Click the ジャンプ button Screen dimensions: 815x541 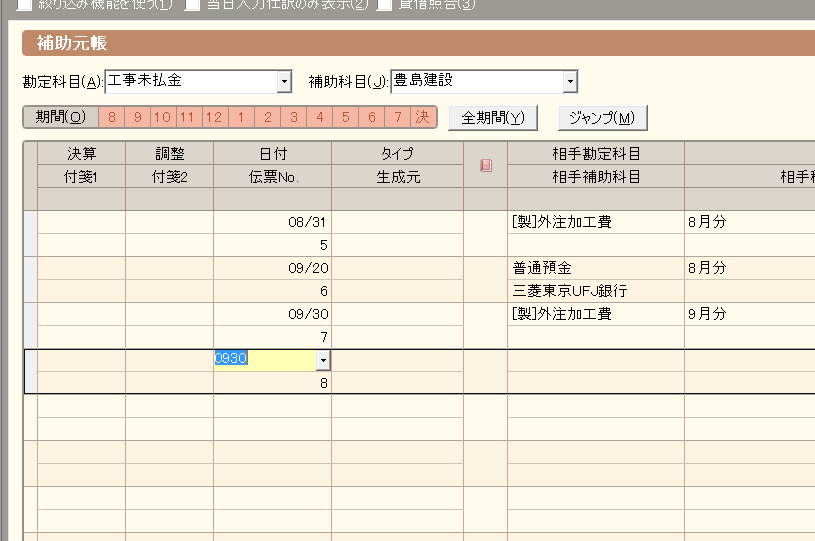pos(602,118)
